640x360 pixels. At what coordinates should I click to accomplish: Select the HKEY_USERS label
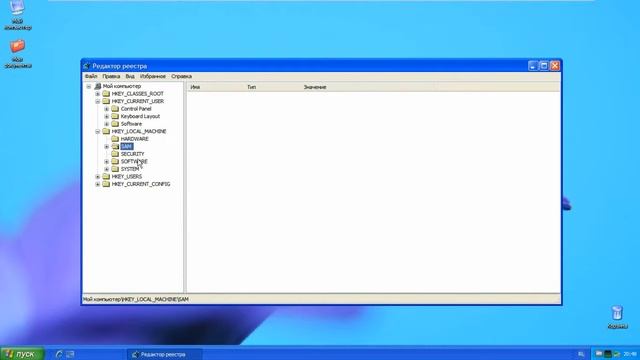point(127,177)
